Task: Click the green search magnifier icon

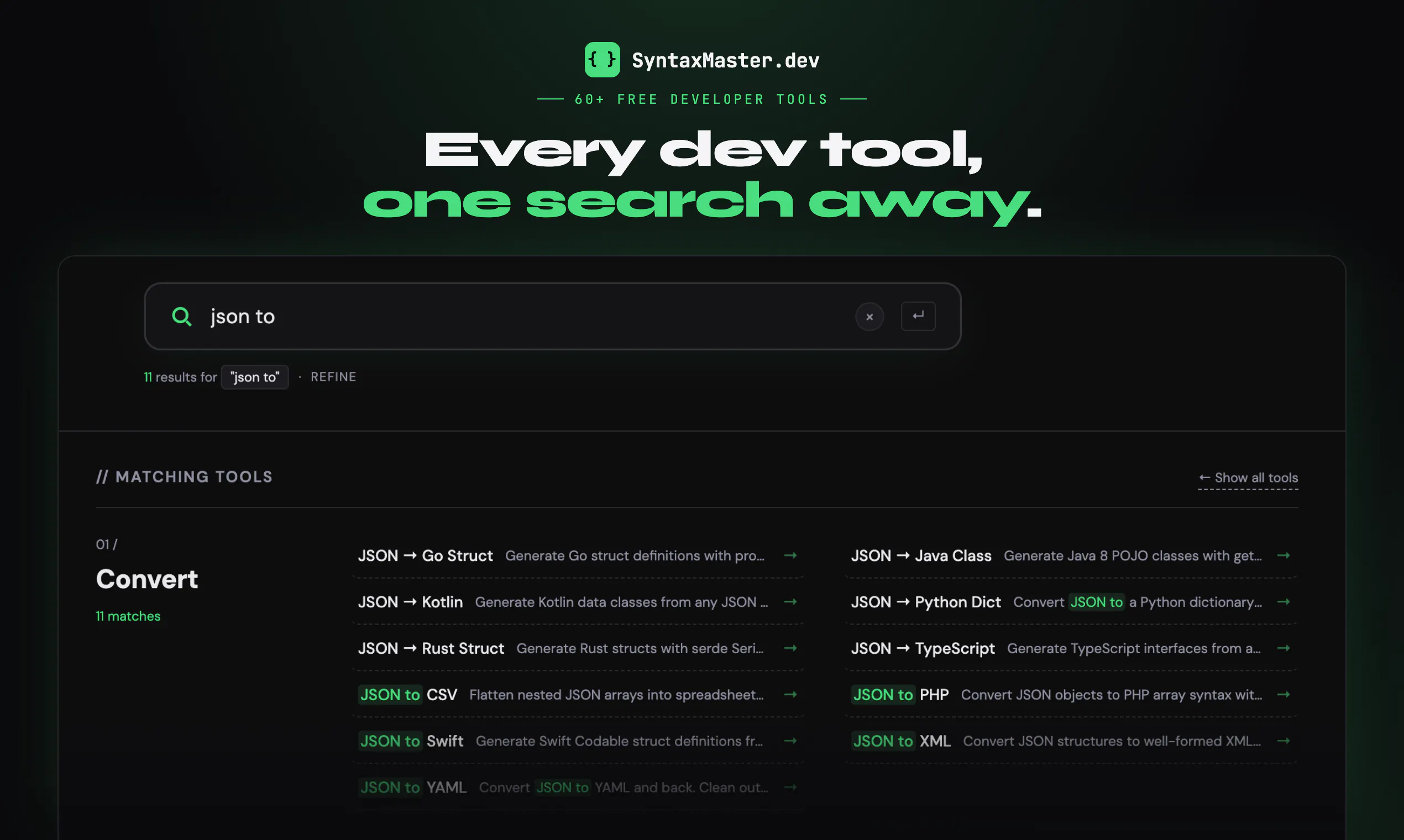Action: pyautogui.click(x=182, y=317)
